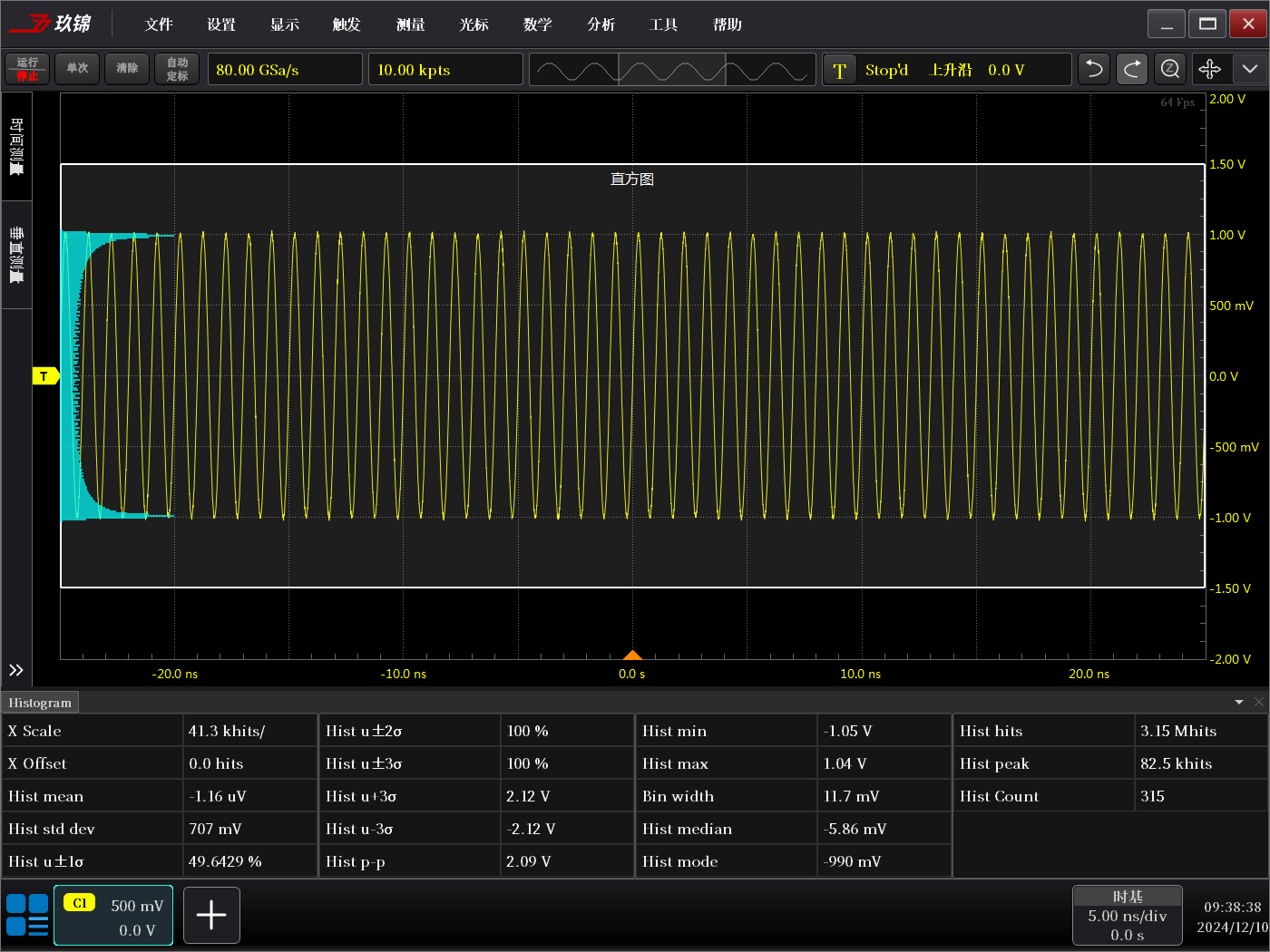
Task: Click the trigger T icon in toolbar
Action: pos(840,70)
